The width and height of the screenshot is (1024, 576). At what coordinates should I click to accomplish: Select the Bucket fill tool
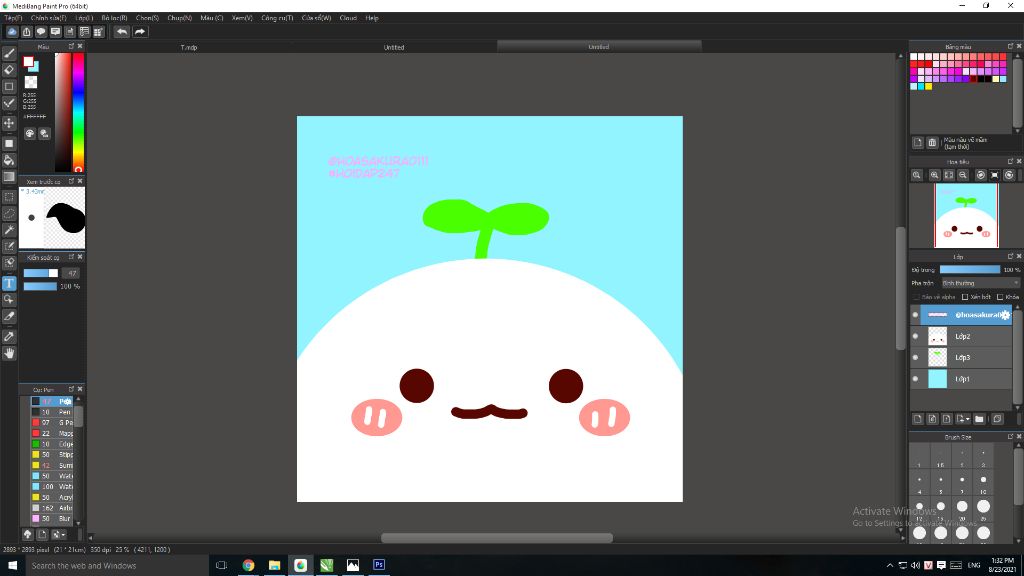[x=9, y=160]
